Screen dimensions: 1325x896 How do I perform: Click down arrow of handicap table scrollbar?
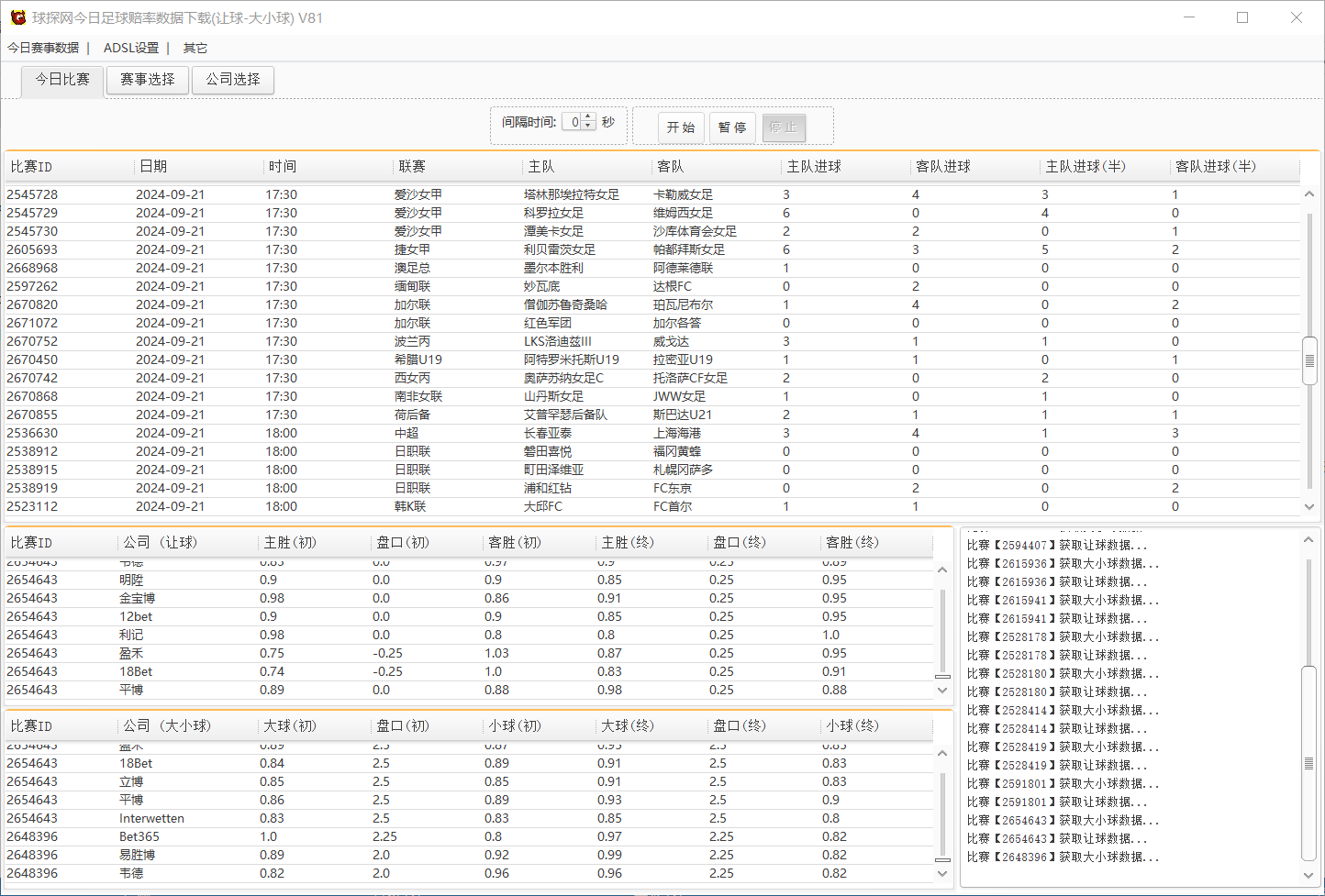coord(942,690)
